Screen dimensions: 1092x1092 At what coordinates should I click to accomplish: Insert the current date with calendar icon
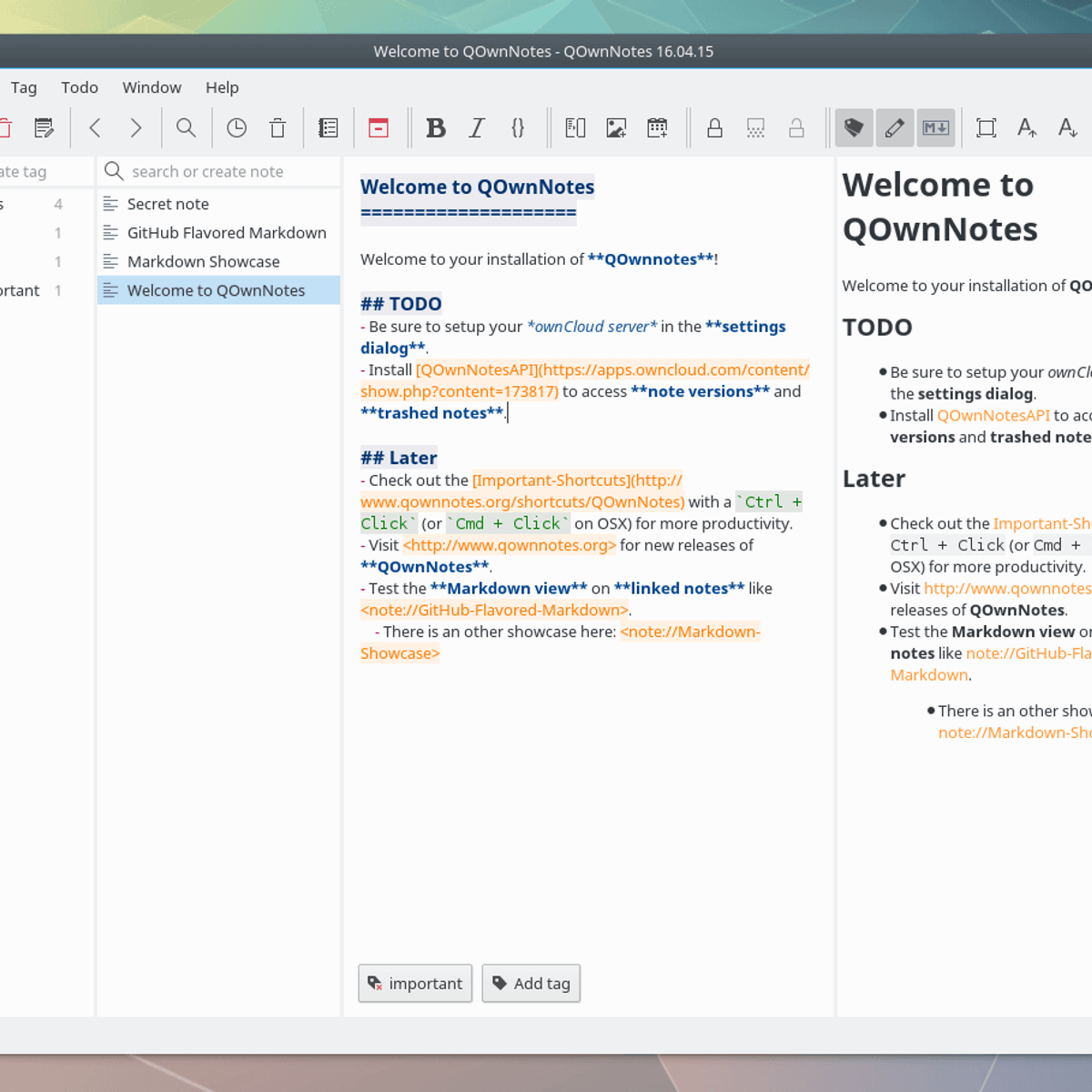(657, 128)
